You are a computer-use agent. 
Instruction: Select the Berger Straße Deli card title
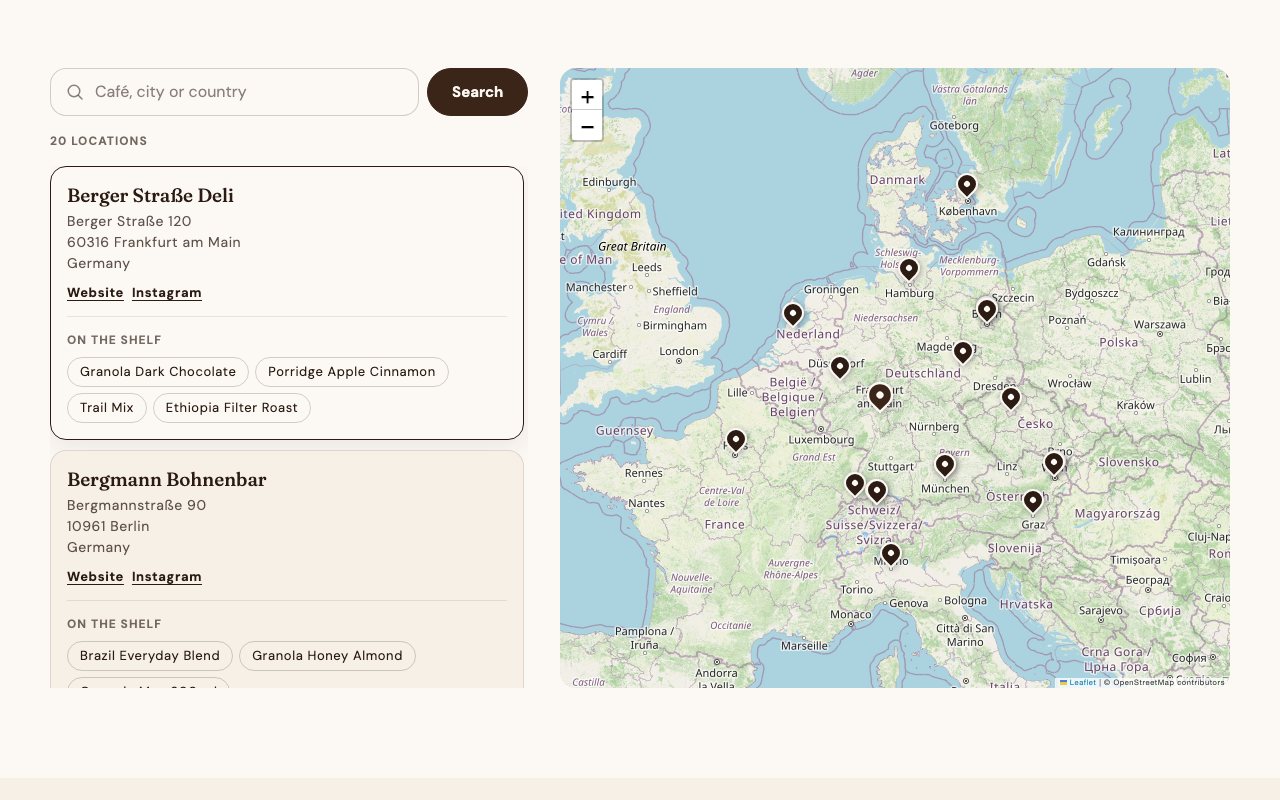coord(150,196)
